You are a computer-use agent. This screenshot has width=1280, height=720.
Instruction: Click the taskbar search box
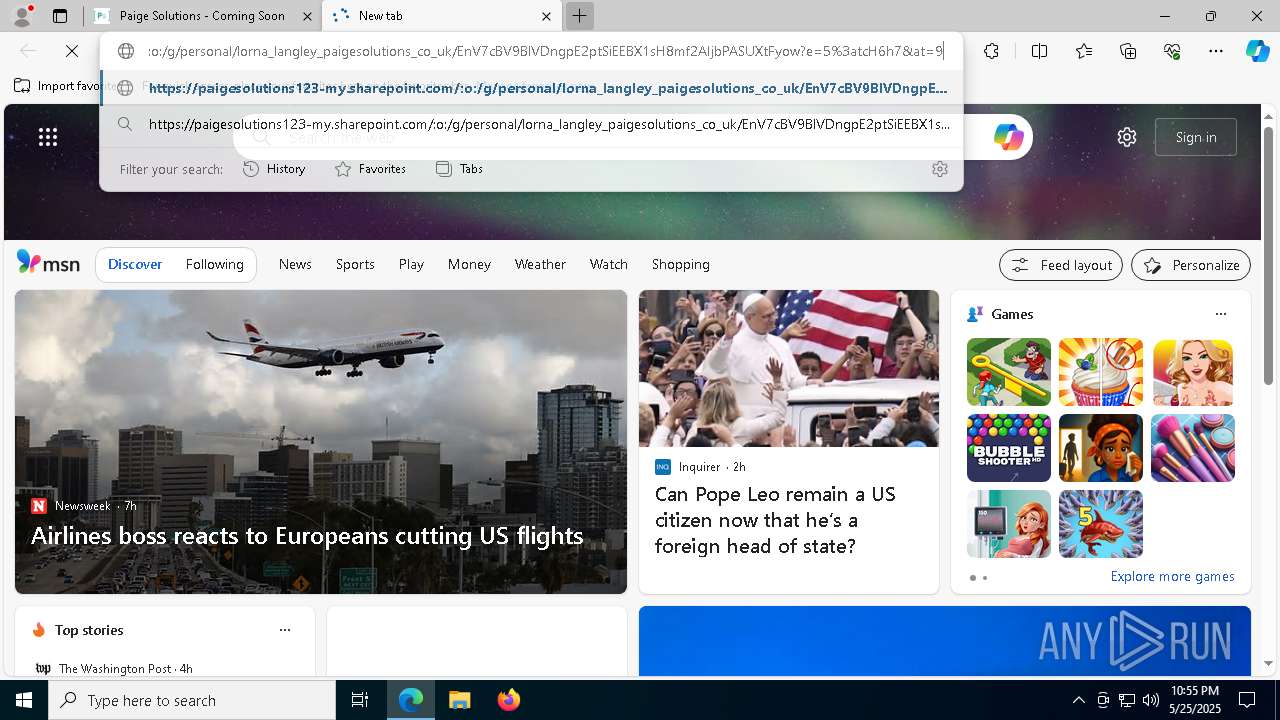pyautogui.click(x=192, y=700)
